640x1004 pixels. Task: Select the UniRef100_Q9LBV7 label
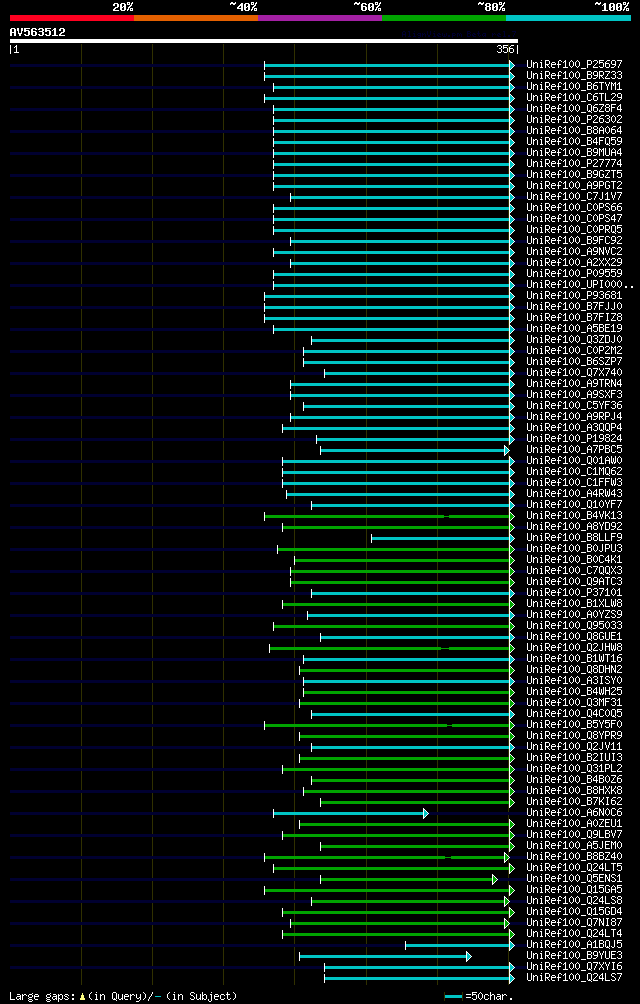(574, 834)
